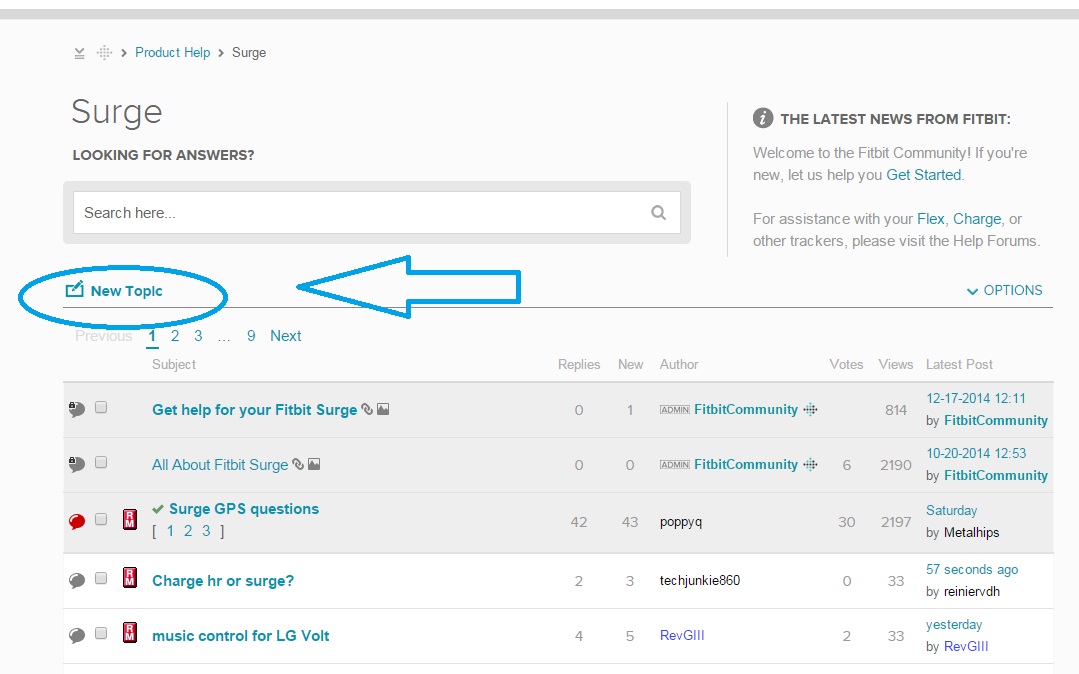Select the checkbox for Surge GPS questions
This screenshot has width=1079, height=674.
point(101,520)
